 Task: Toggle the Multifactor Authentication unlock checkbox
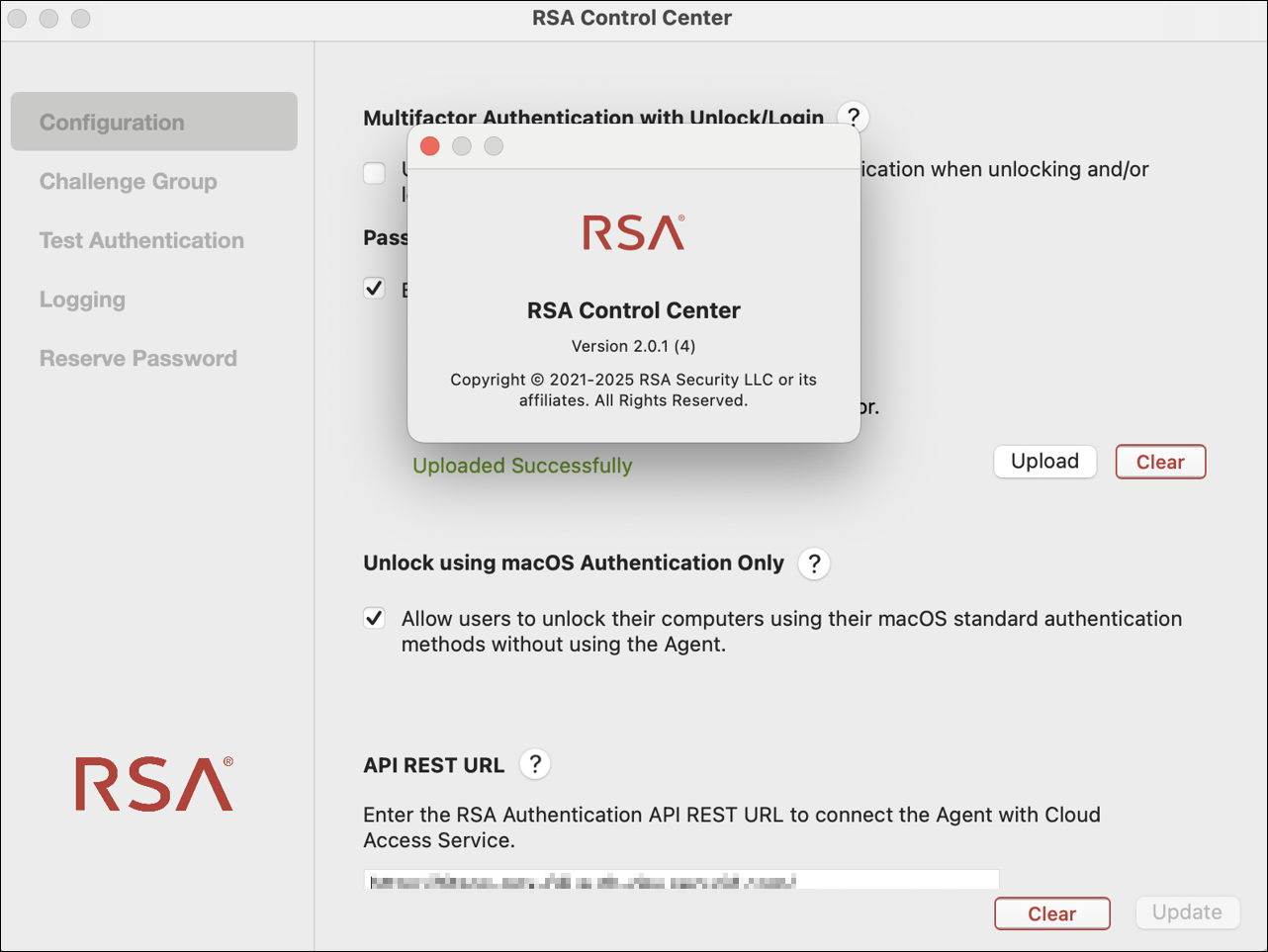pos(375,173)
